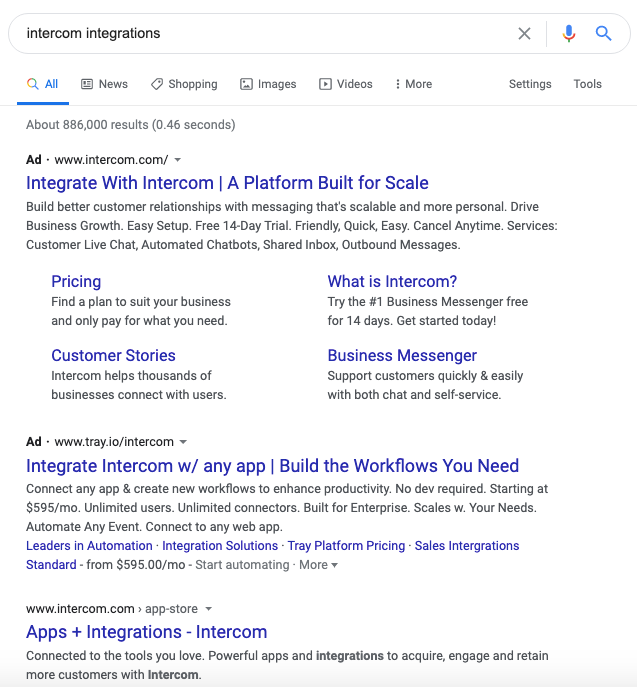Screen dimensions: 637x687
Task: Open the Standard plan link
Action: coord(51,565)
